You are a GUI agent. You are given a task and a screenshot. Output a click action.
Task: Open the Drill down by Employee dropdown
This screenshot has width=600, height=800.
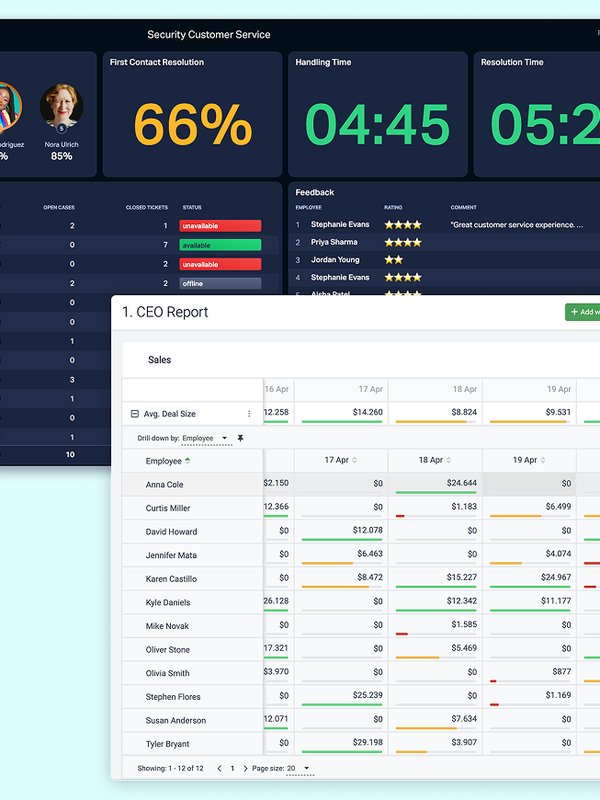pyautogui.click(x=208, y=439)
